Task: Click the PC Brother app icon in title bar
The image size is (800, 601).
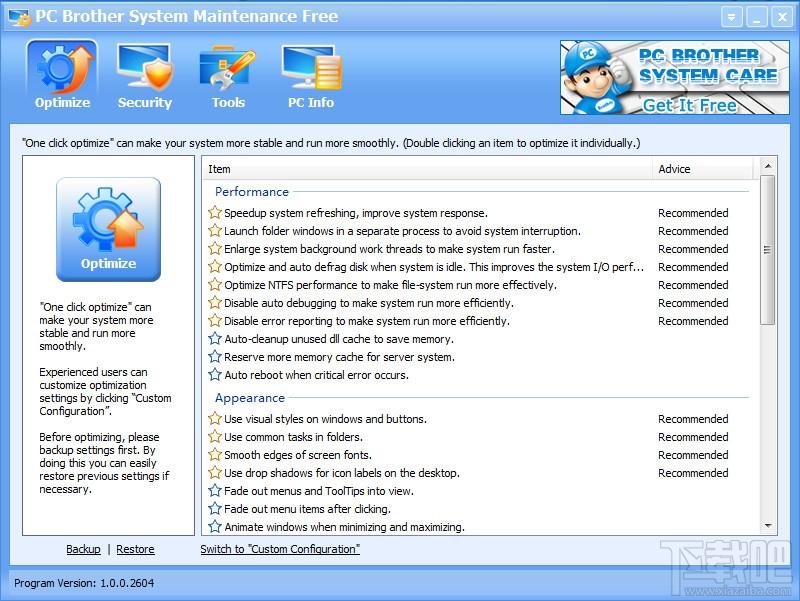Action: pos(20,17)
